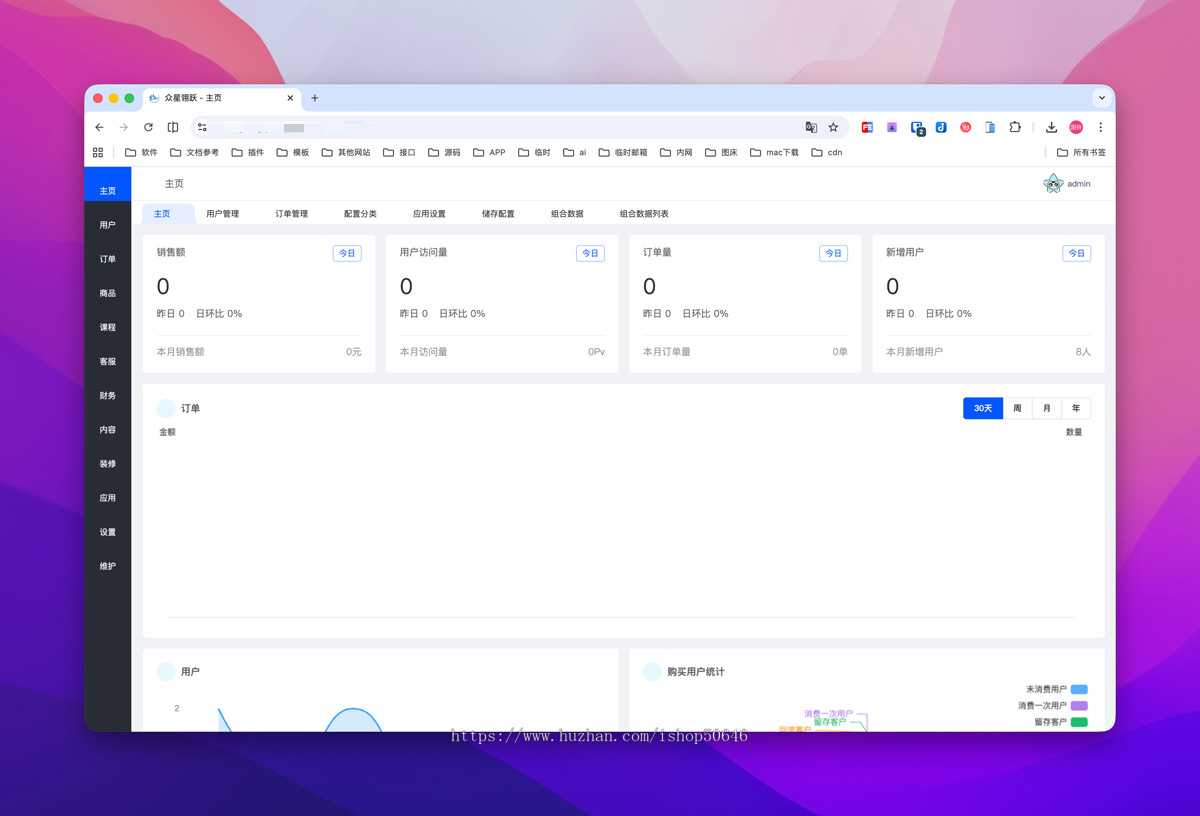The image size is (1200, 816).
Task: Select 设置 in the left sidebar
Action: (108, 532)
